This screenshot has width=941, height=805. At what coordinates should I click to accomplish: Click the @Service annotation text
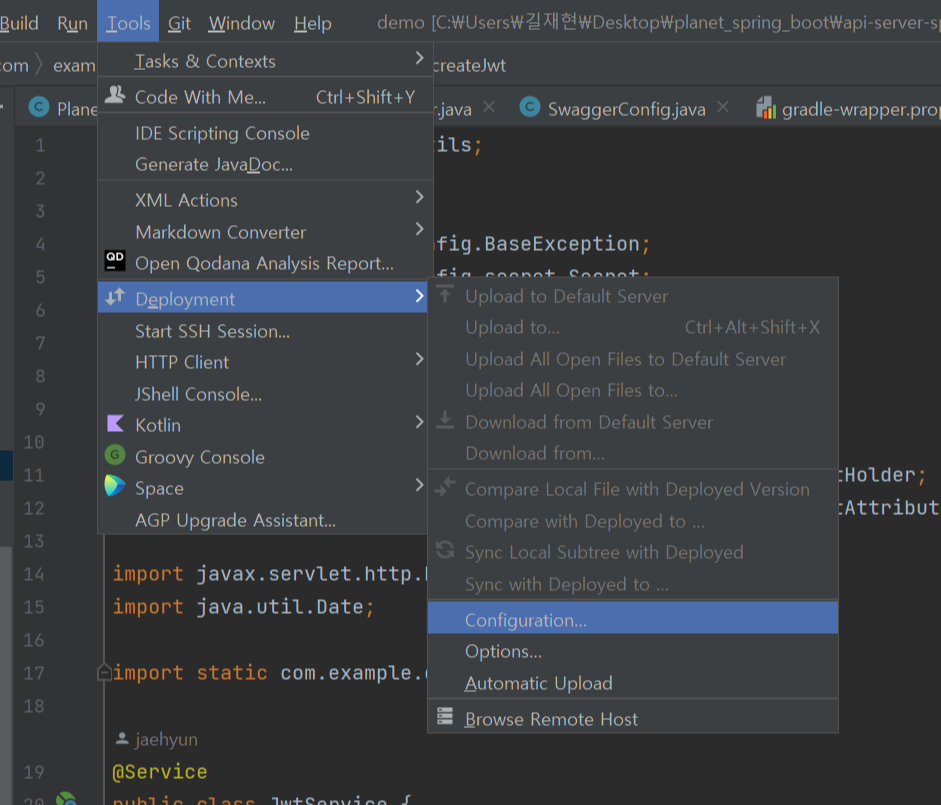click(x=160, y=771)
